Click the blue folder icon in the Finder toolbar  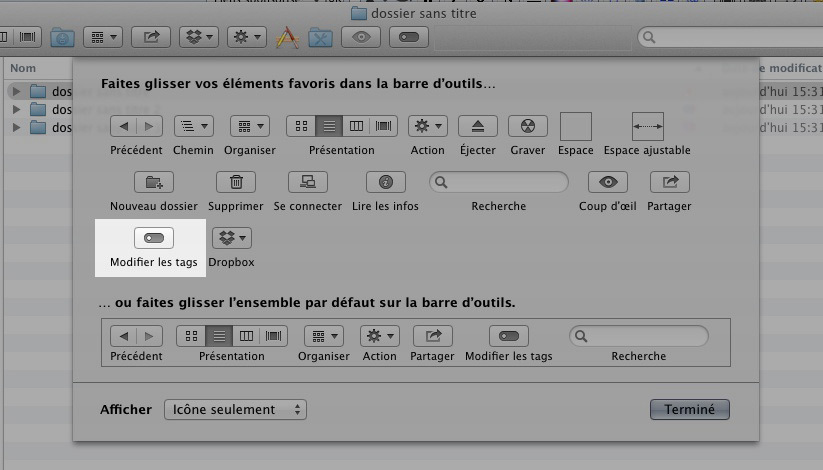(x=62, y=37)
